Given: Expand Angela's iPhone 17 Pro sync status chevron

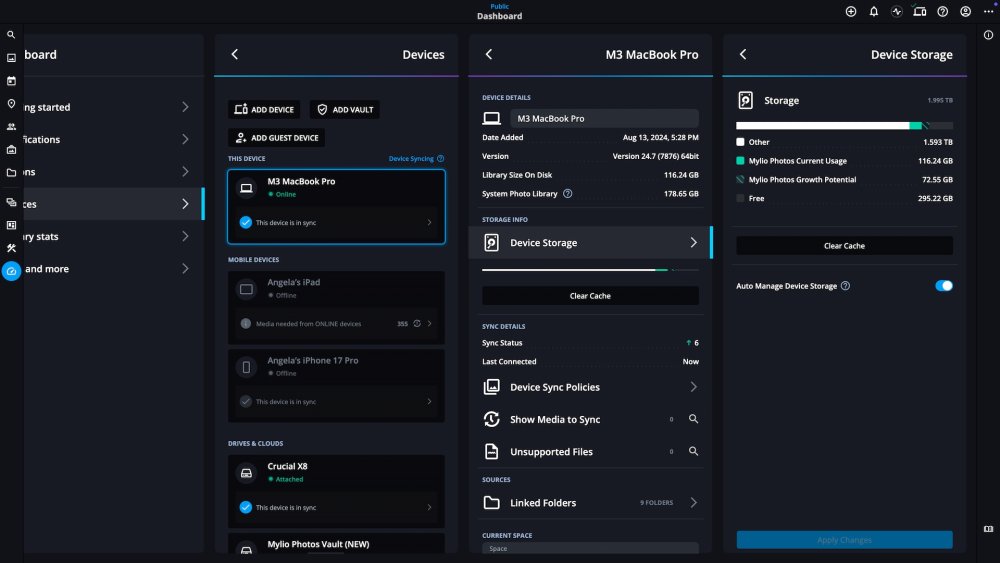Looking at the screenshot, I should click(x=429, y=402).
